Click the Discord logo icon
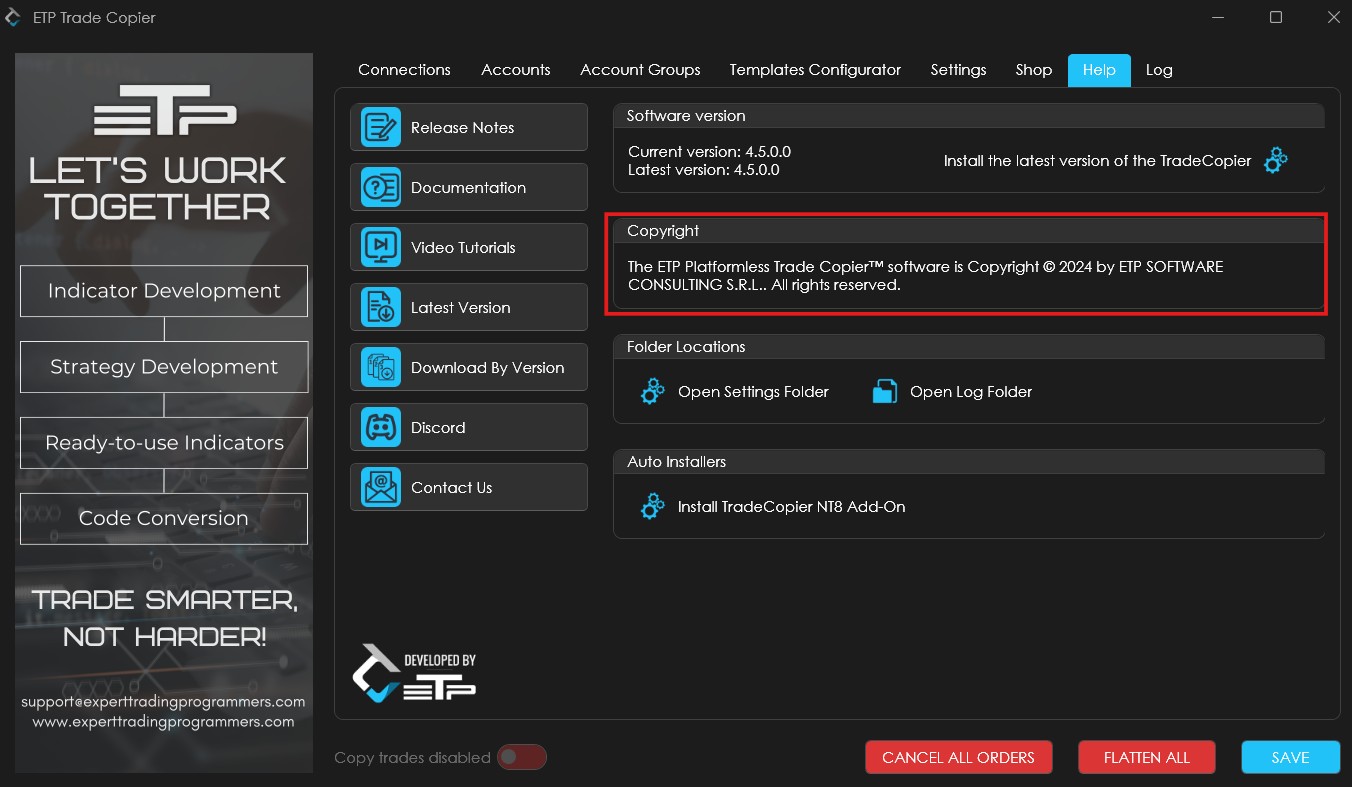Image resolution: width=1352 pixels, height=787 pixels. pos(380,428)
